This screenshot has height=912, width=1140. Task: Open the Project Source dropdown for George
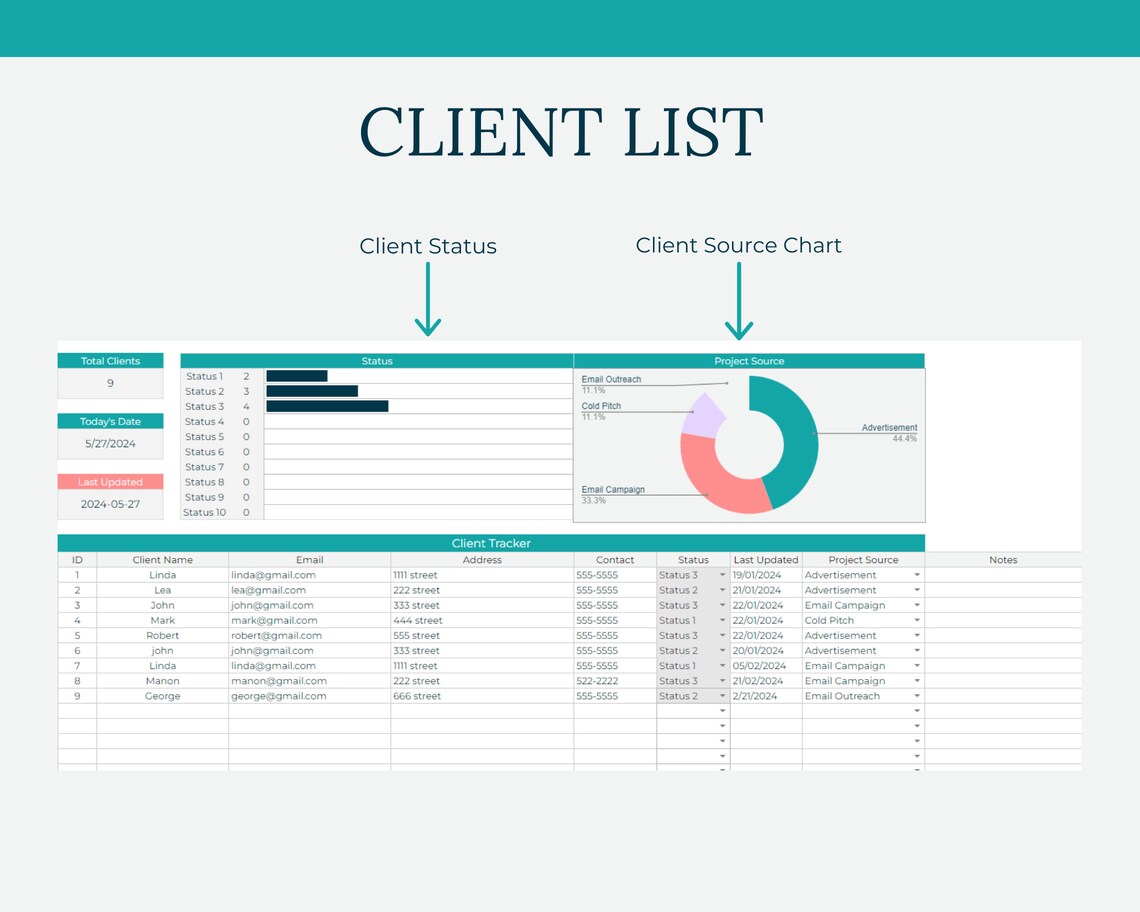pos(916,696)
